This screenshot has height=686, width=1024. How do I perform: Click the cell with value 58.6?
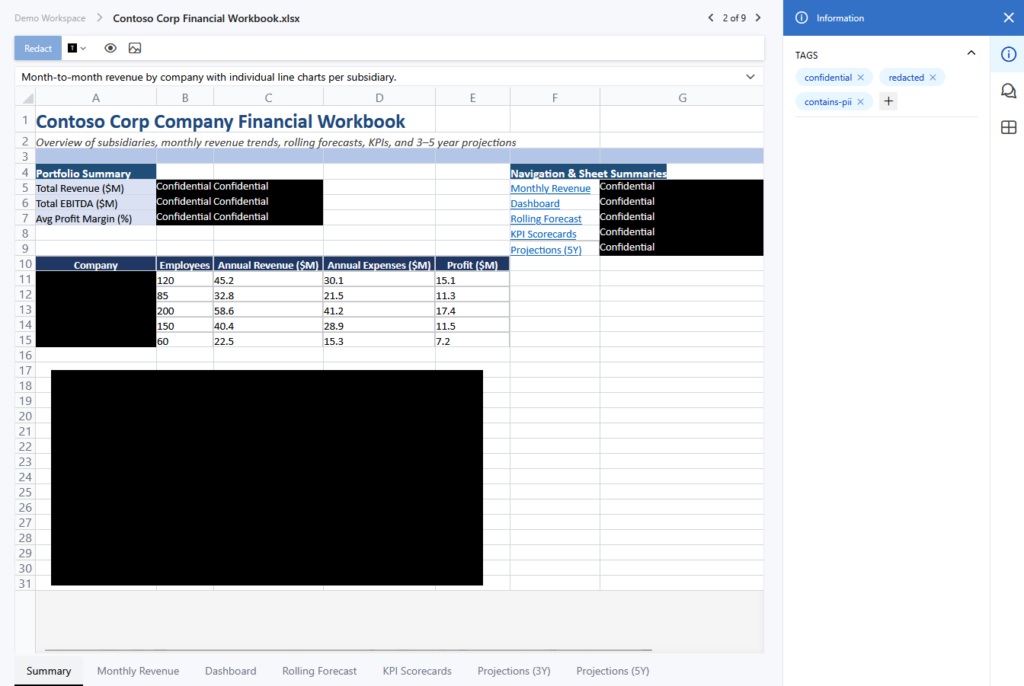(x=268, y=310)
